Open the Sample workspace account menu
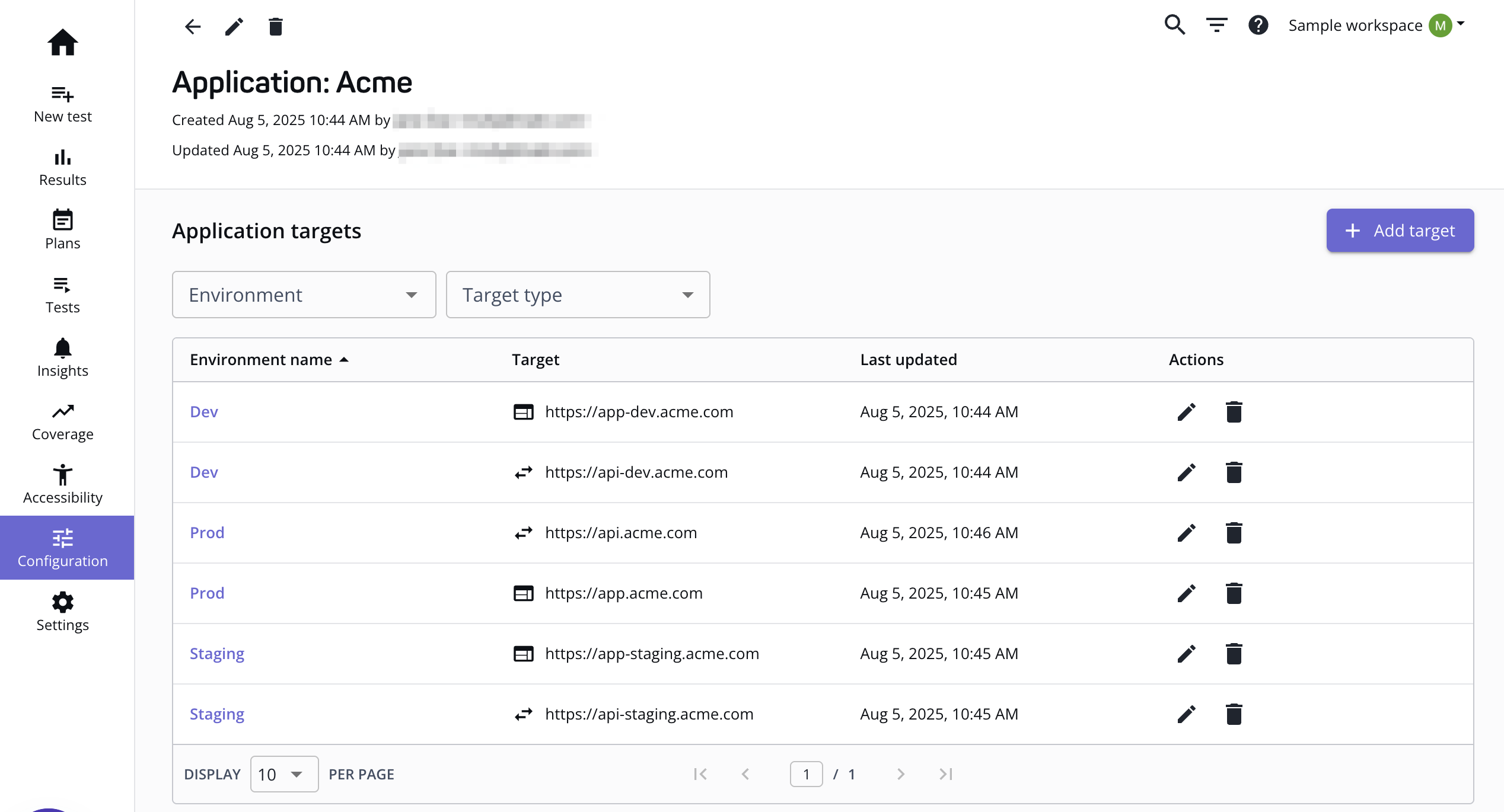 [1376, 25]
